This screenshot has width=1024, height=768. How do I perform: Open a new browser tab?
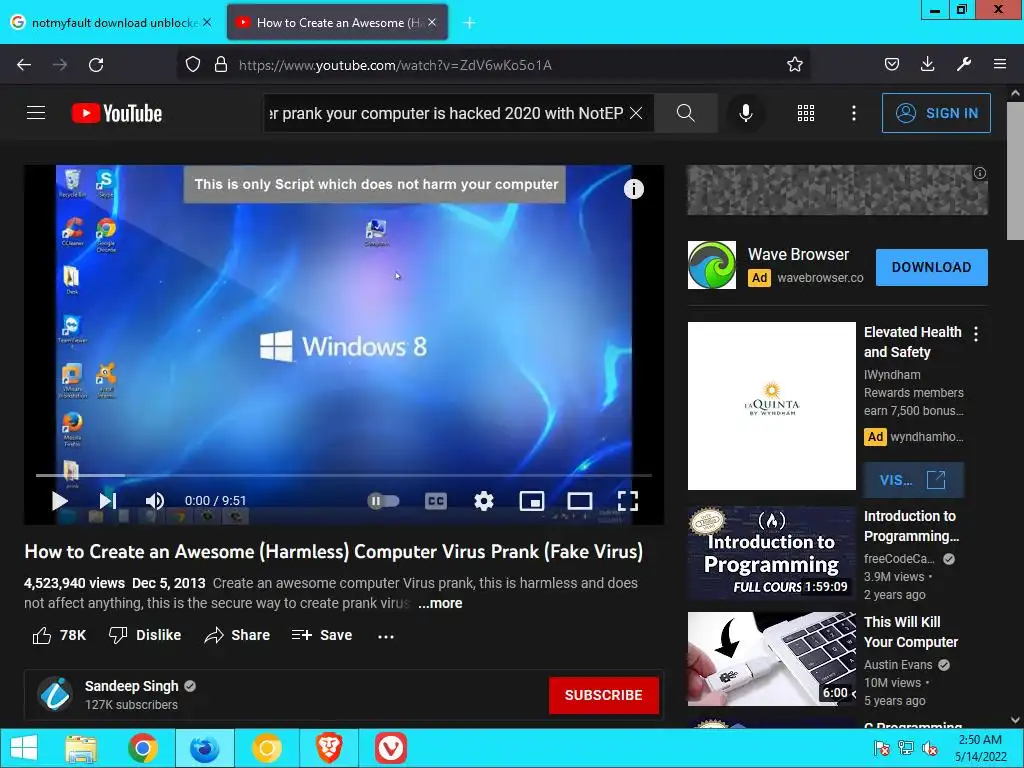pos(469,23)
